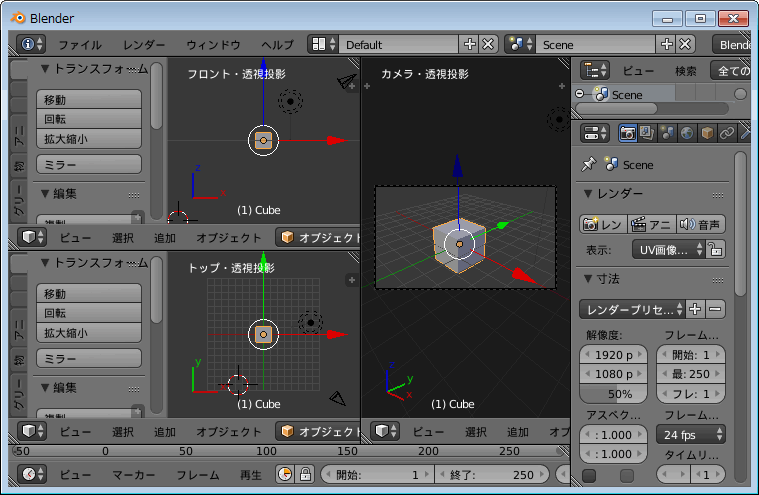Adjust the 50% resolution scale slider

pos(613,393)
